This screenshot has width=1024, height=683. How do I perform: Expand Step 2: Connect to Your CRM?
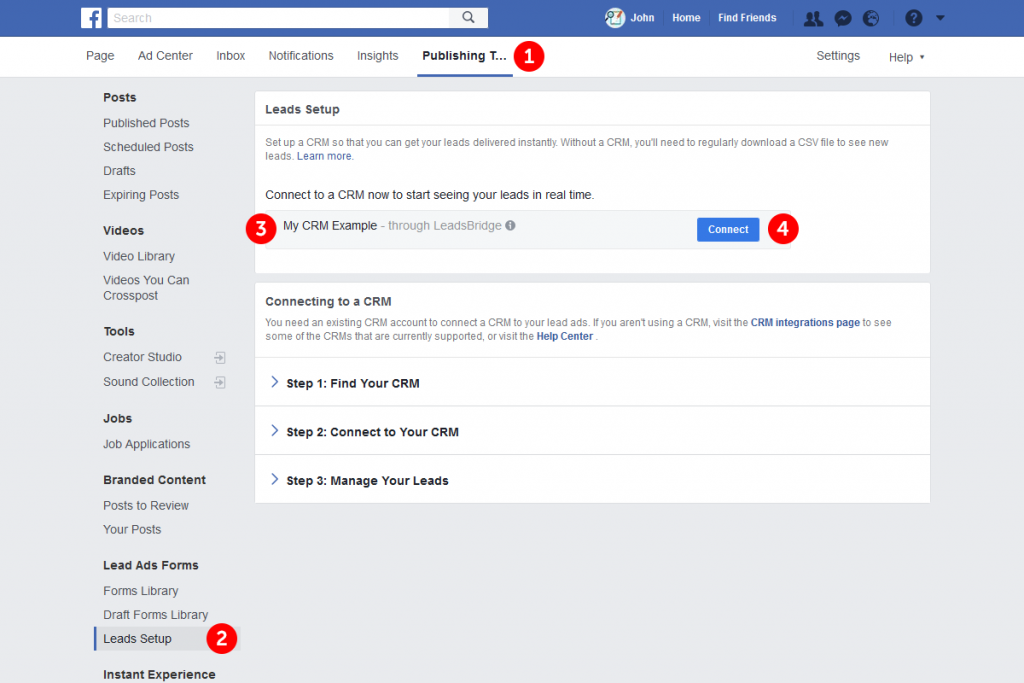click(x=592, y=431)
